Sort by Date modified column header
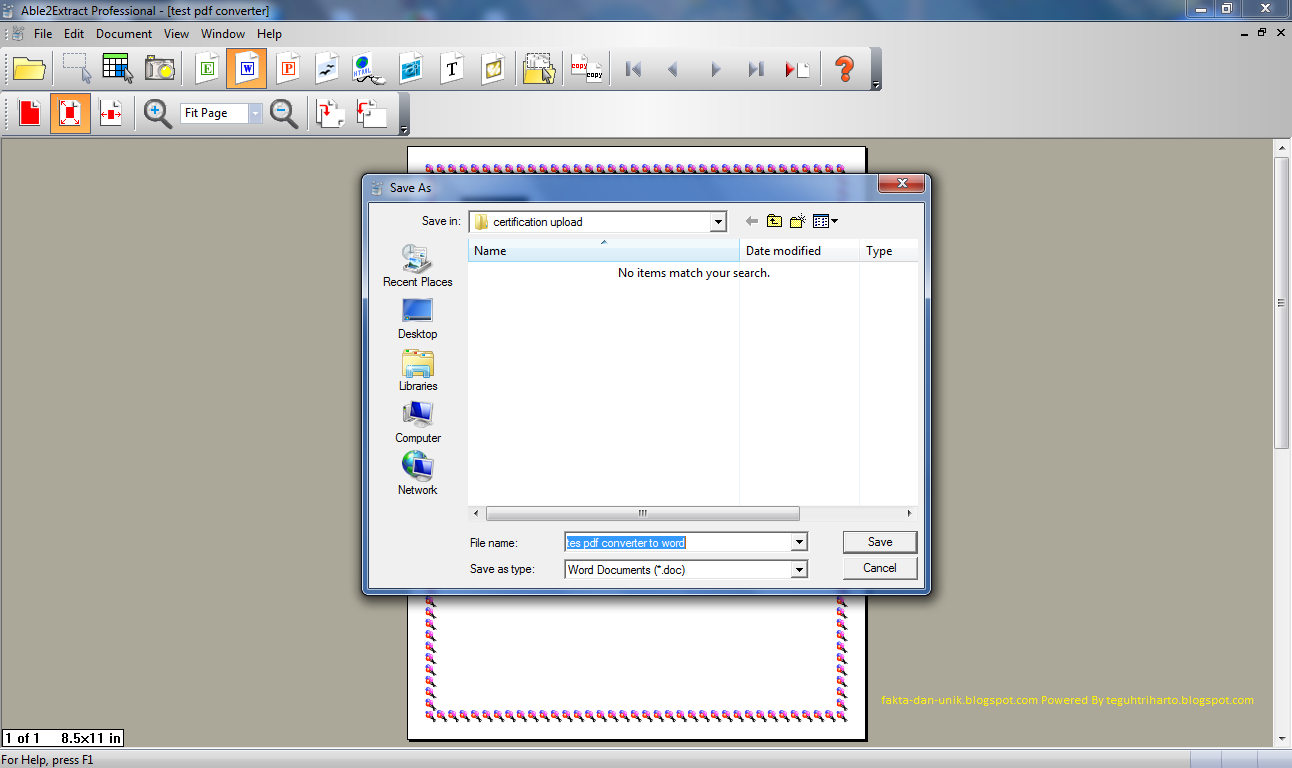The height and width of the screenshot is (768, 1292). [x=800, y=251]
